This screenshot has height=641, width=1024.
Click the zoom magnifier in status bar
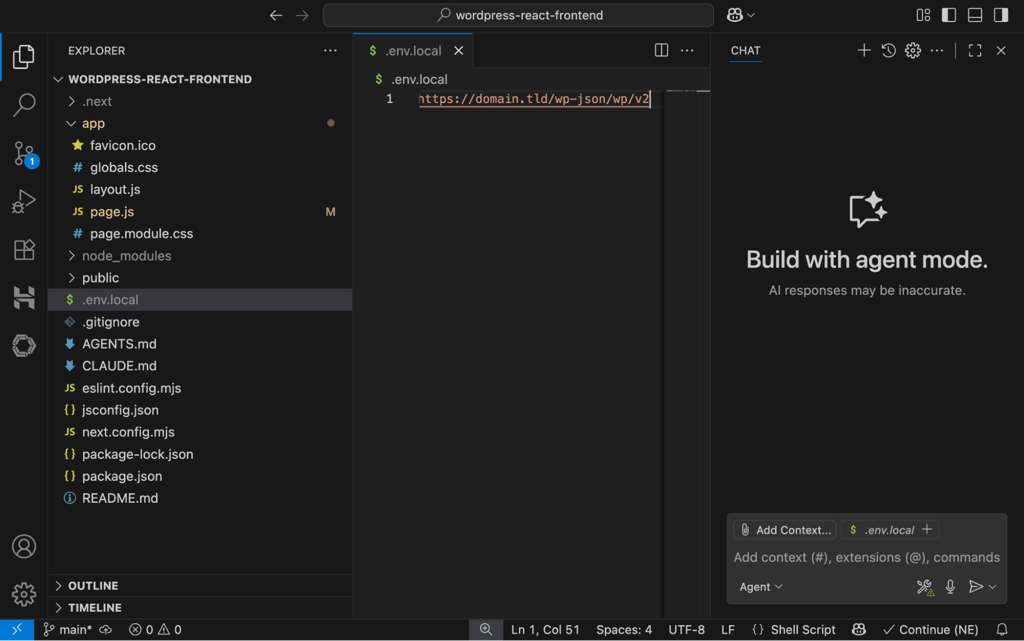(x=486, y=629)
